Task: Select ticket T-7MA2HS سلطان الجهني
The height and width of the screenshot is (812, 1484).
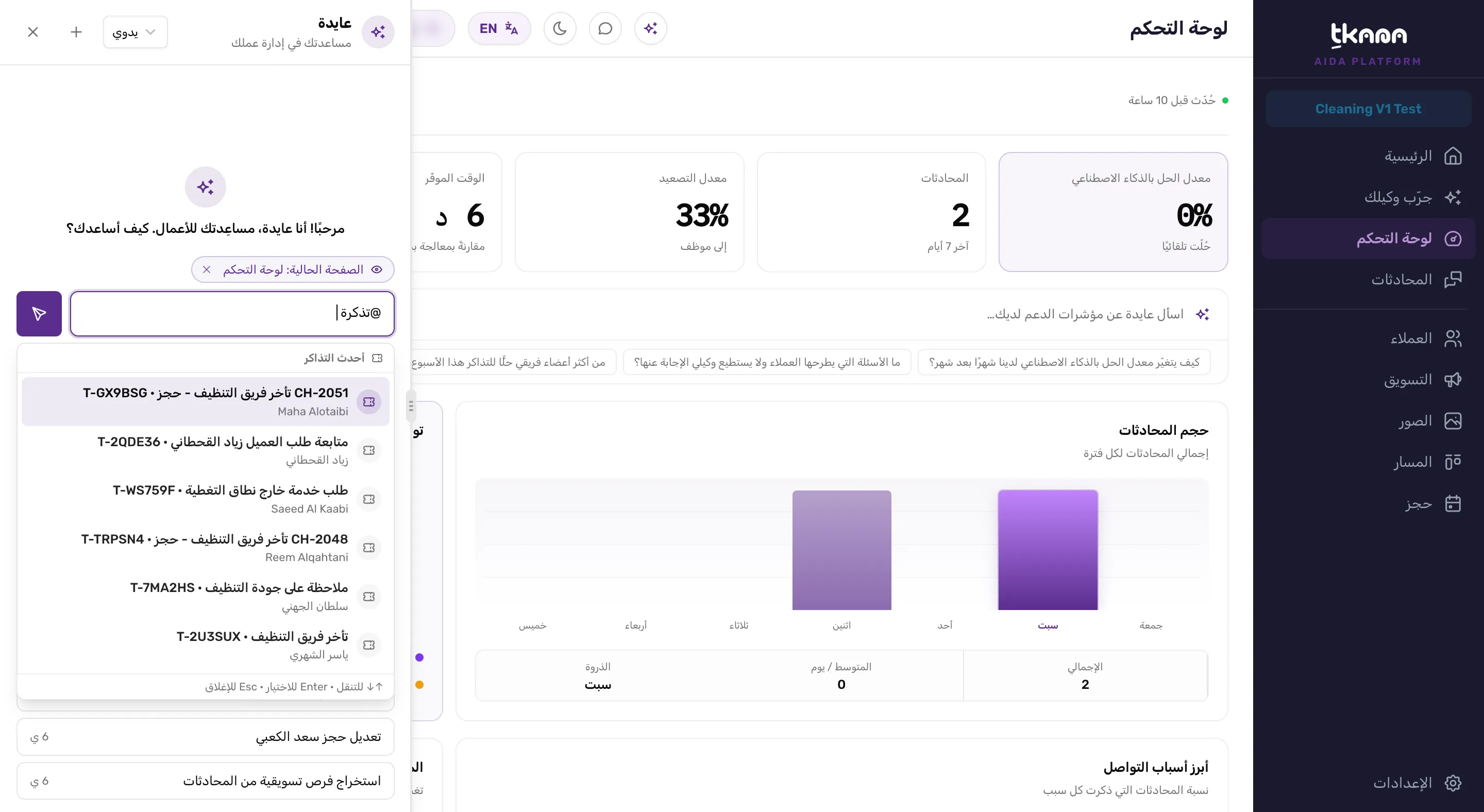Action: click(205, 596)
